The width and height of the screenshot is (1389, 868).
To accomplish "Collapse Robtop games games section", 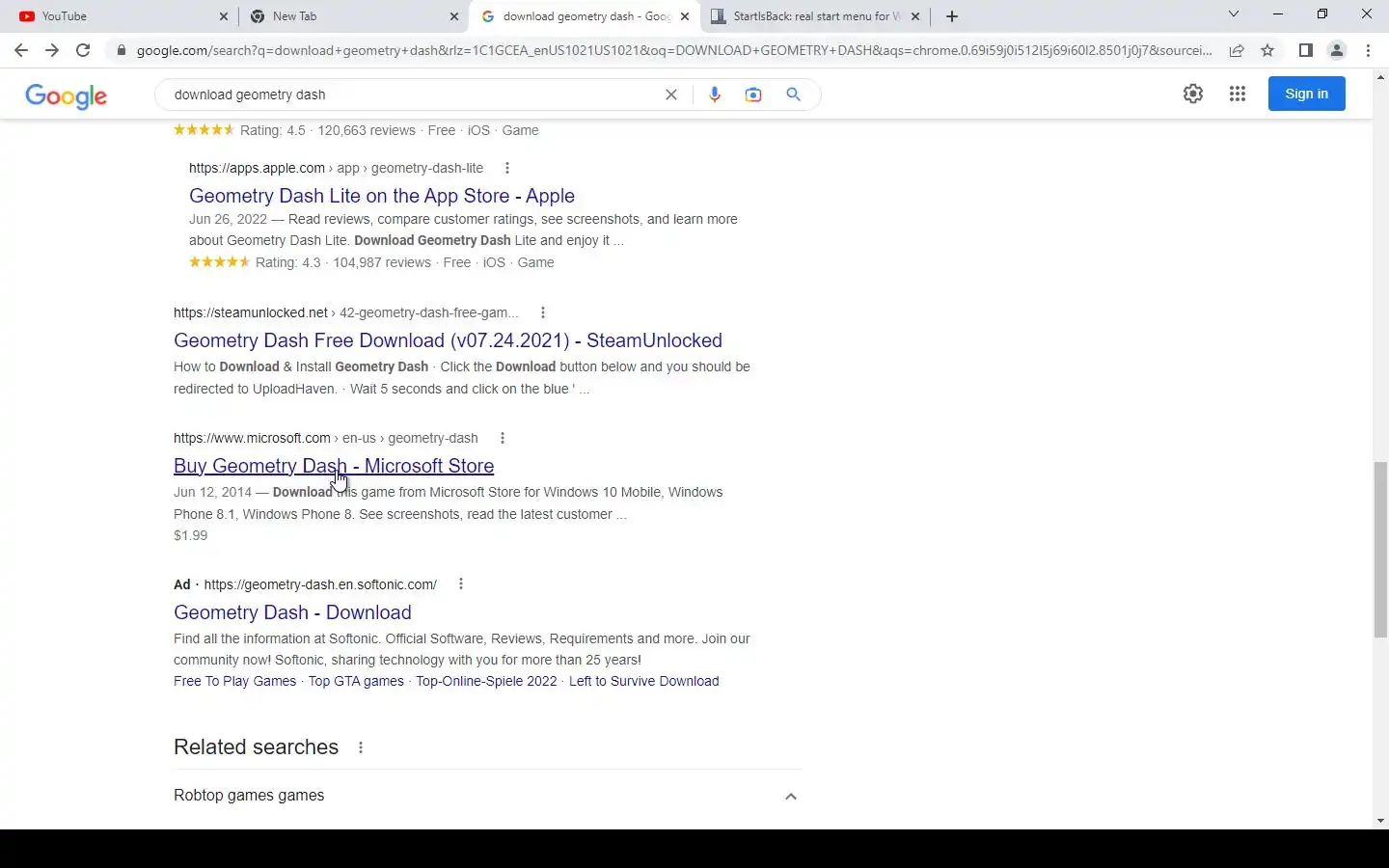I will 791,797.
